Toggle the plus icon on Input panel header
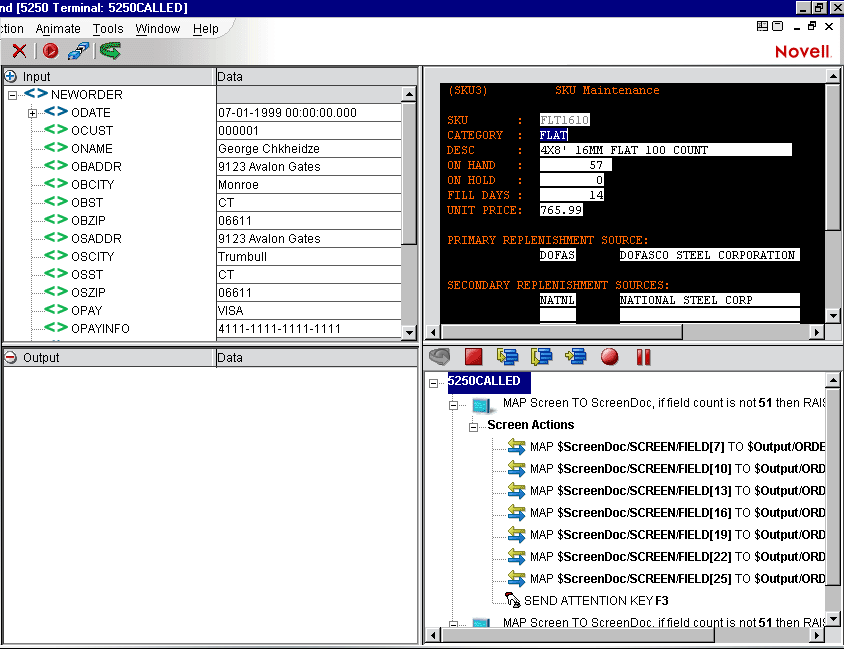844x649 pixels. (10, 76)
